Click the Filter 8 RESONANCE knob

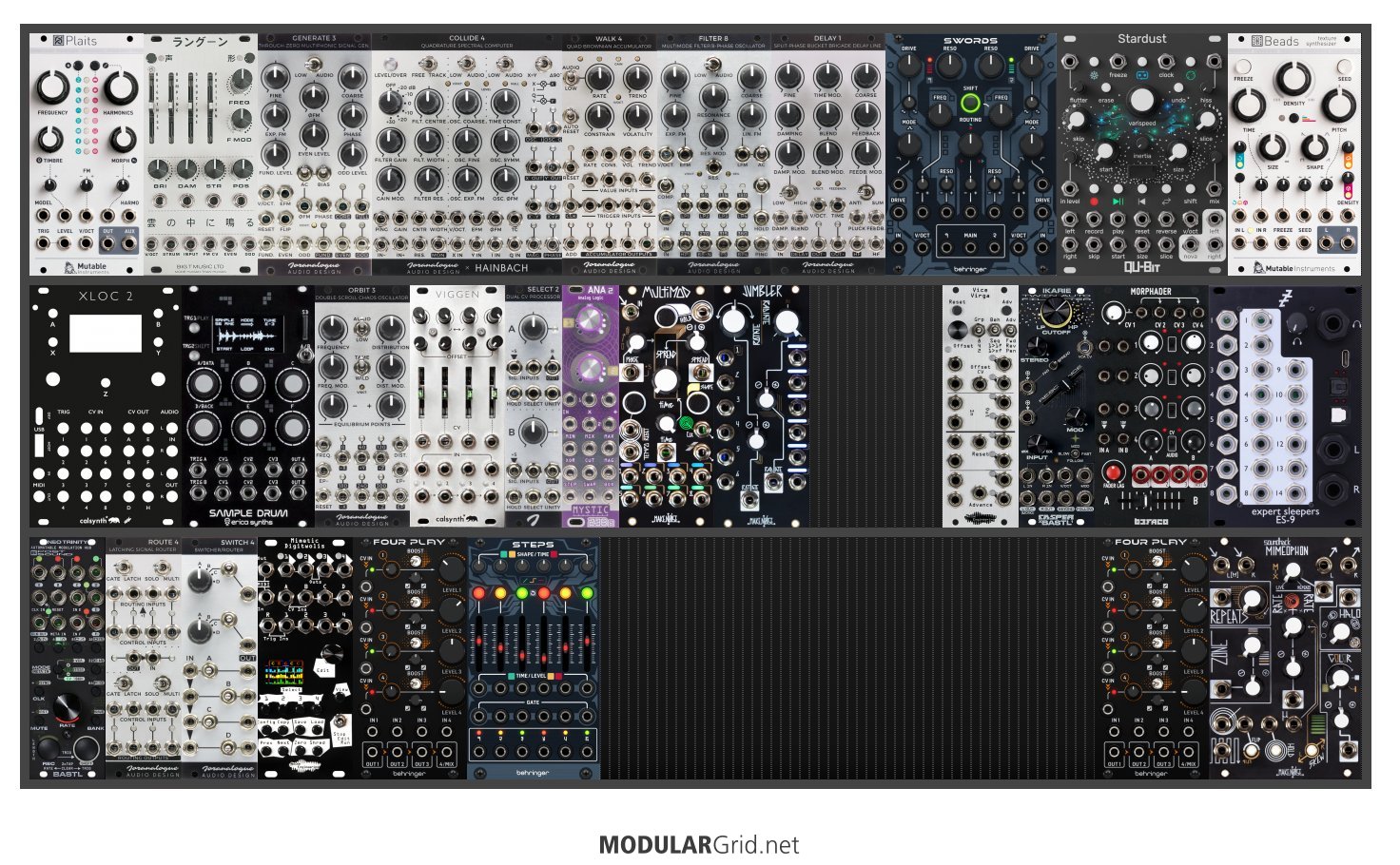pyautogui.click(x=713, y=96)
